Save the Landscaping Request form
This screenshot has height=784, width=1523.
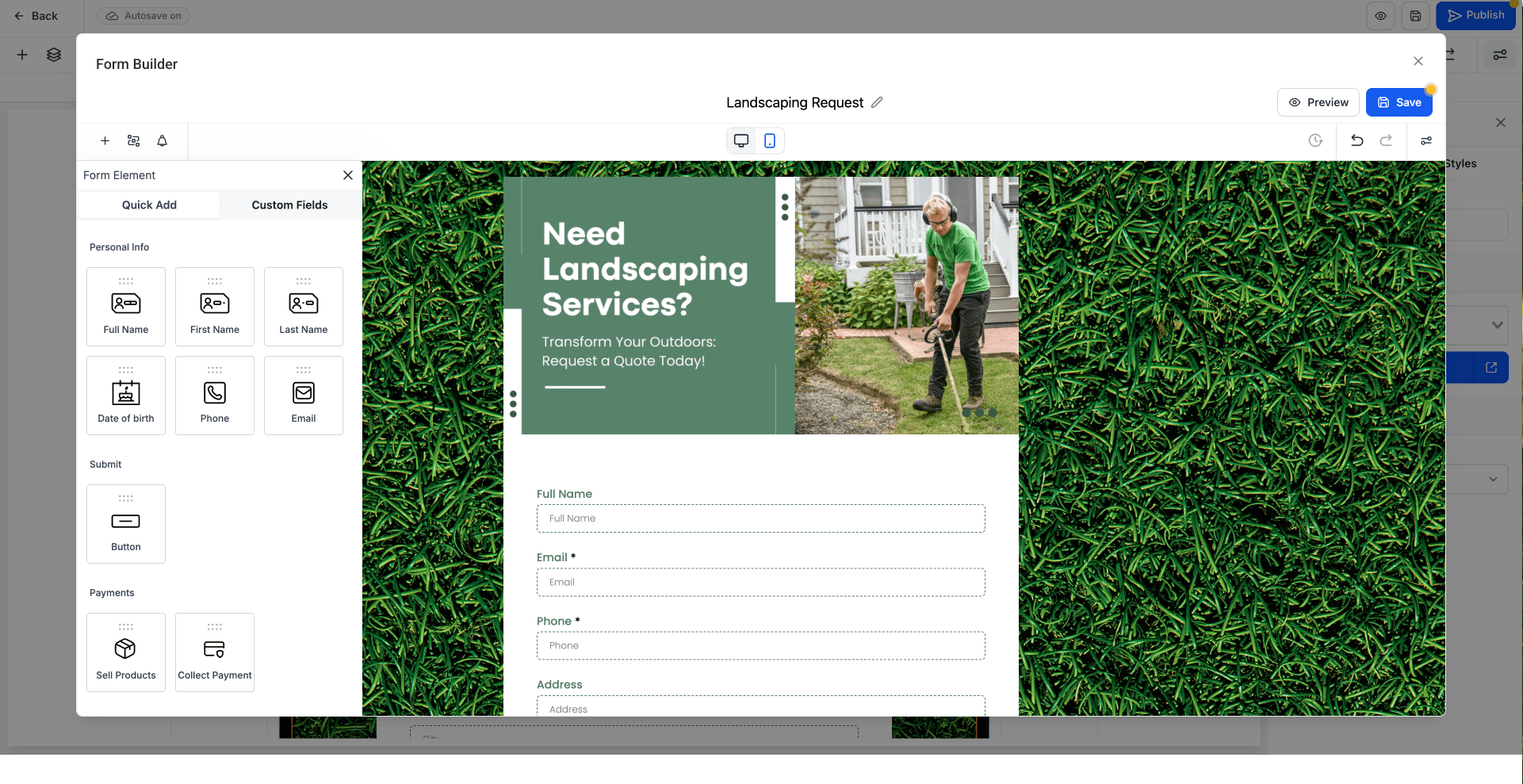click(1399, 102)
